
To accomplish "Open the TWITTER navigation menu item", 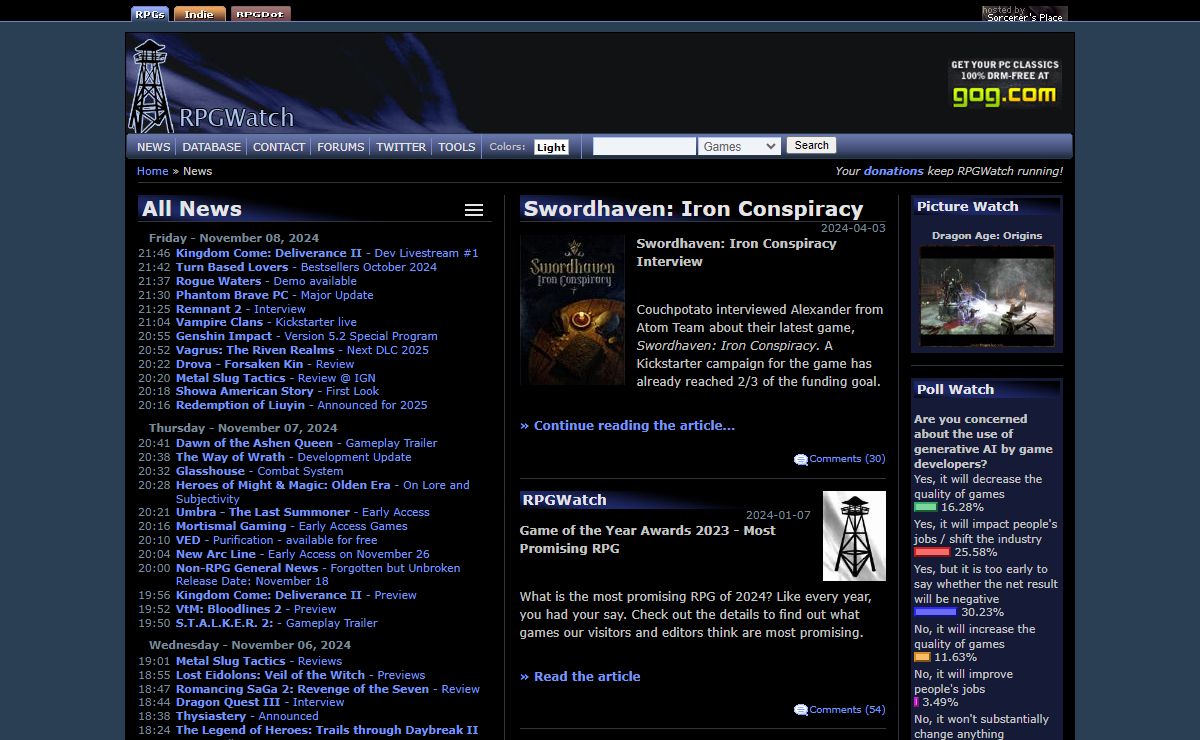I will pyautogui.click(x=401, y=147).
